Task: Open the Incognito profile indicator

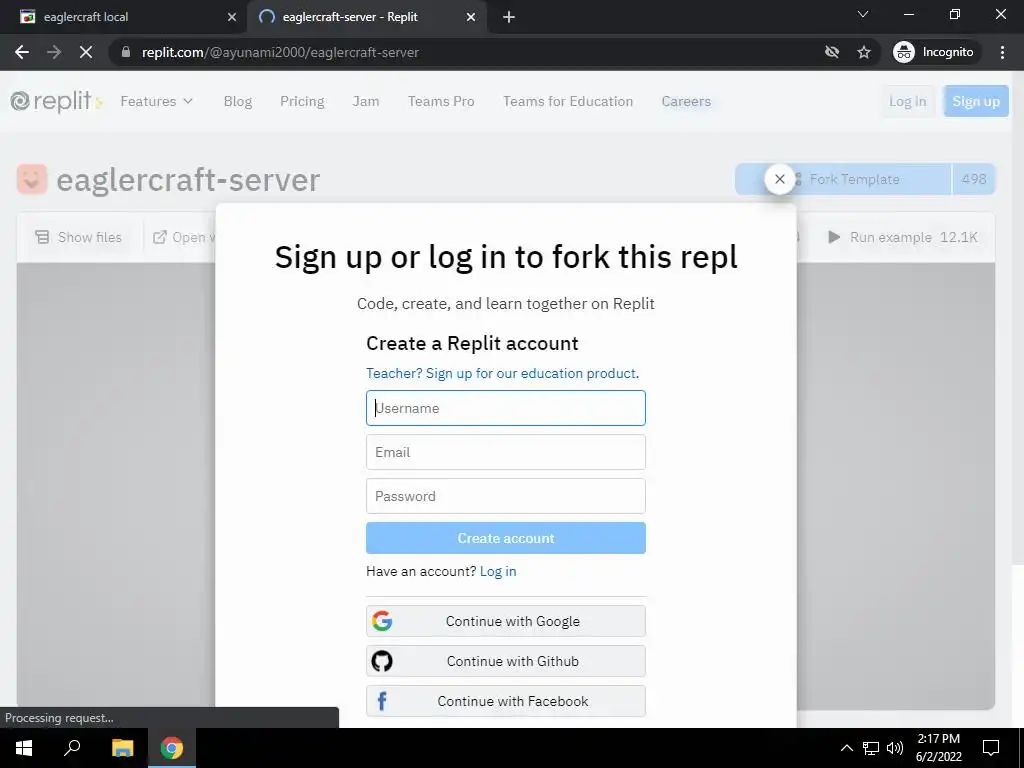Action: 934,52
